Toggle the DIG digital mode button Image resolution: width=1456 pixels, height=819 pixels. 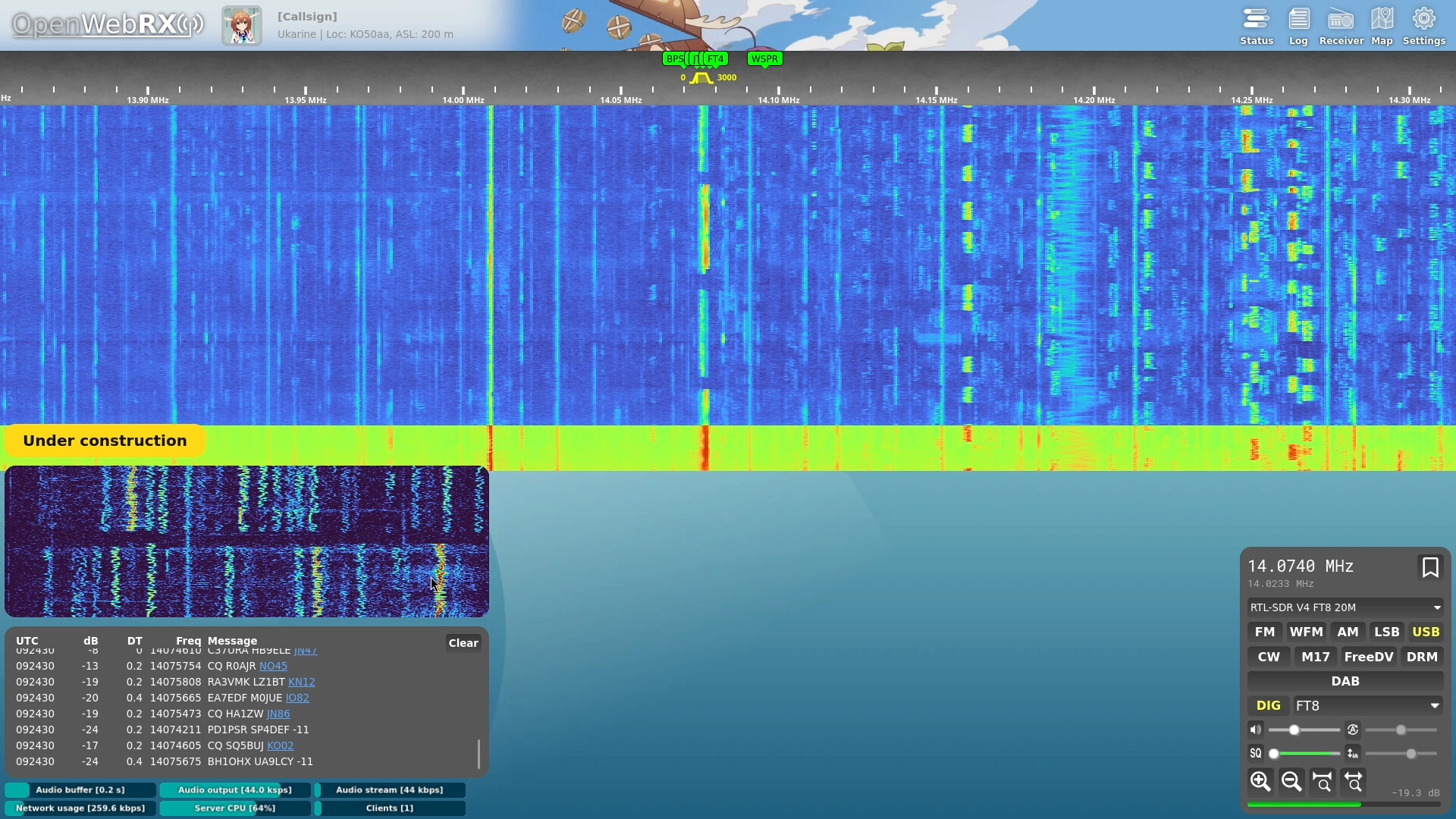pos(1268,706)
